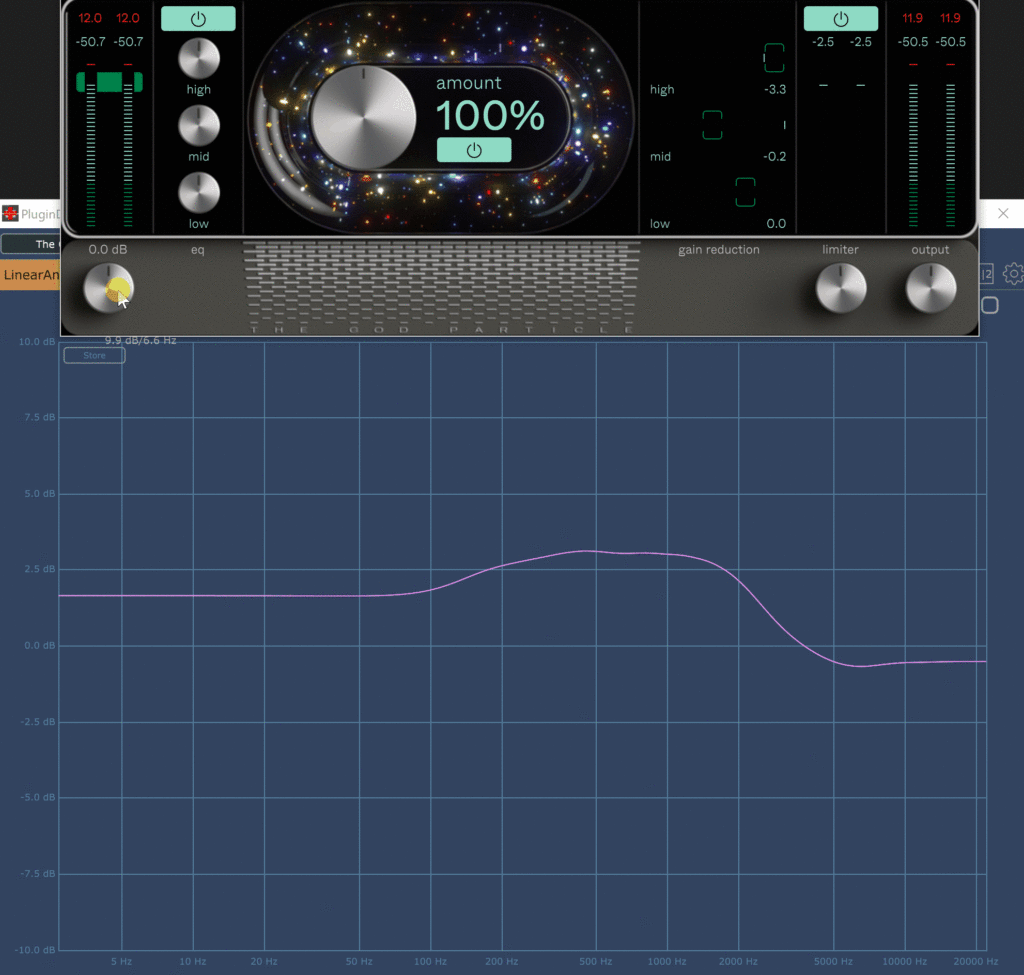Click the high band gain reduction bracket

[775, 58]
